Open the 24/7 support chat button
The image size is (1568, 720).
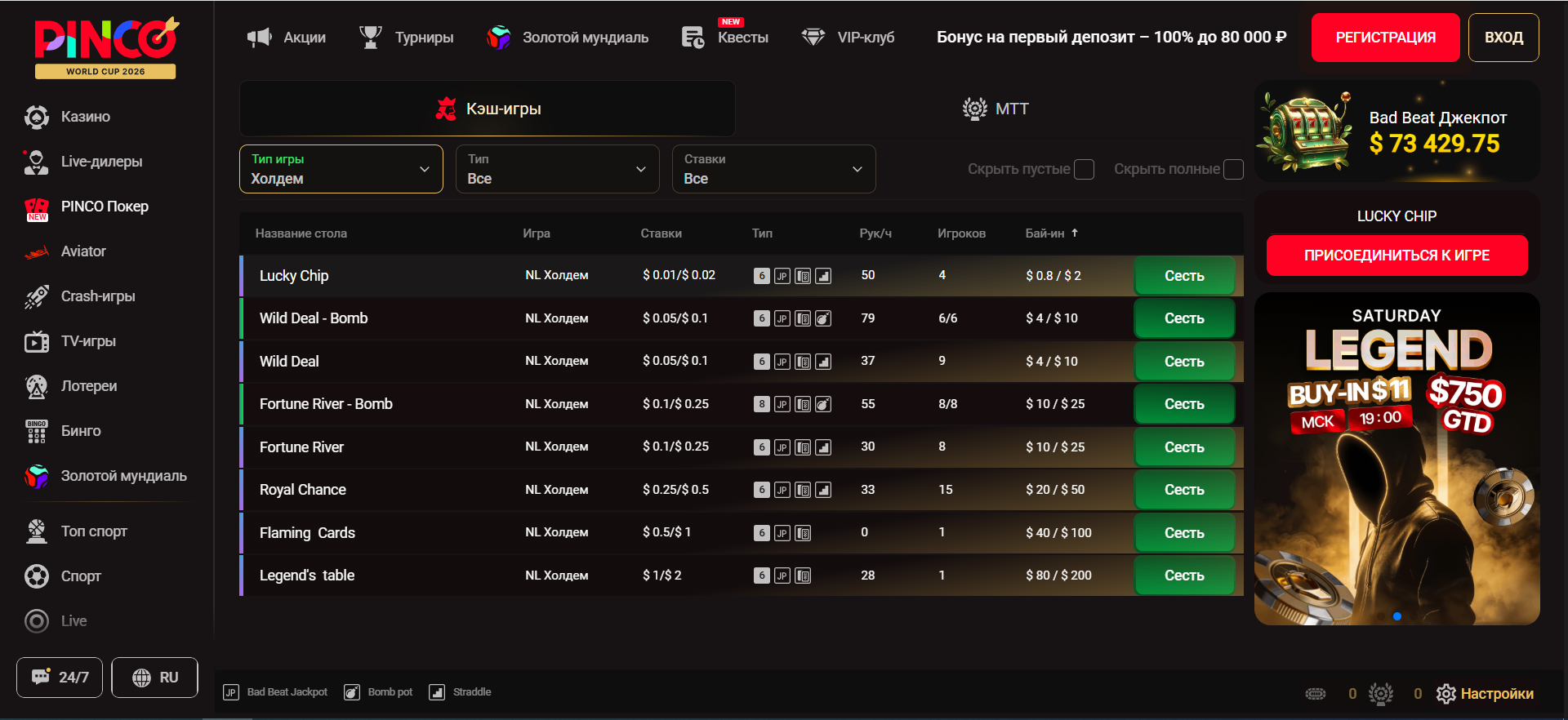click(60, 678)
